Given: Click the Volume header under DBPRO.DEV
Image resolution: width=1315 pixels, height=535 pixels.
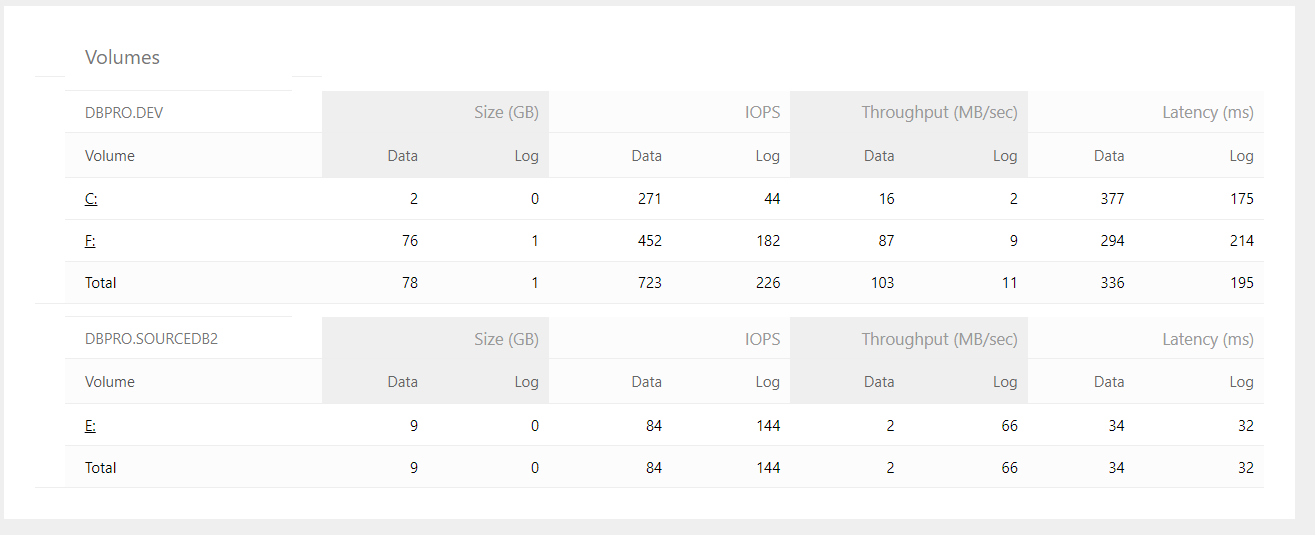Looking at the screenshot, I should [110, 156].
